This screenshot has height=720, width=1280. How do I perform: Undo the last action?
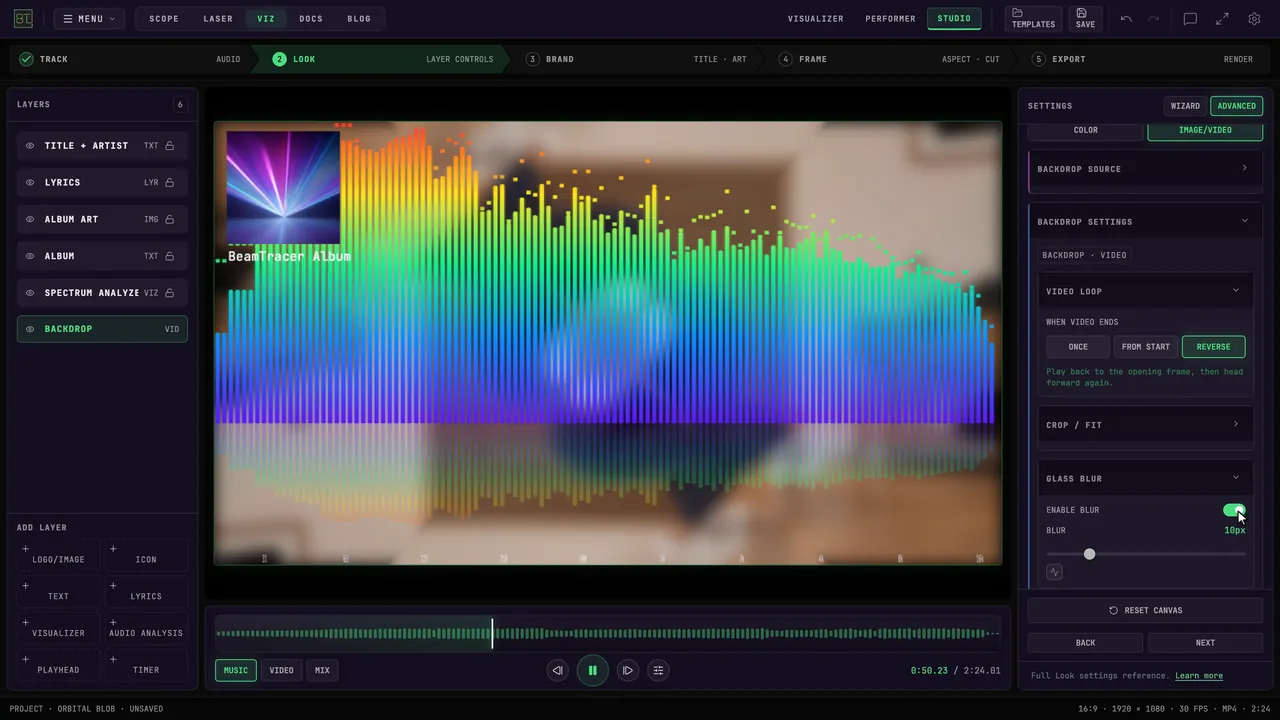1126,19
